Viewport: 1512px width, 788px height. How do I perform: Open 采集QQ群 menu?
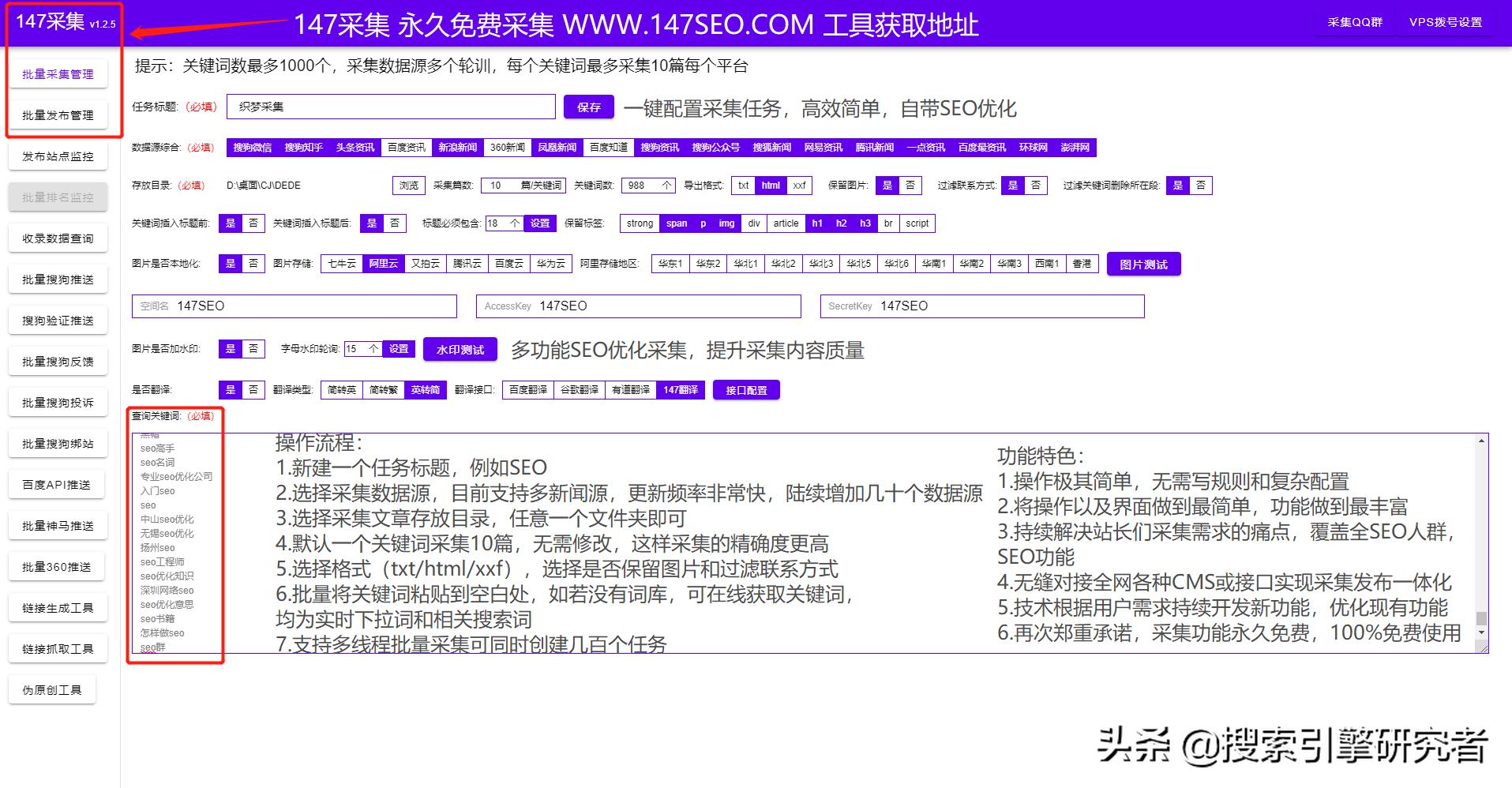[x=1353, y=24]
